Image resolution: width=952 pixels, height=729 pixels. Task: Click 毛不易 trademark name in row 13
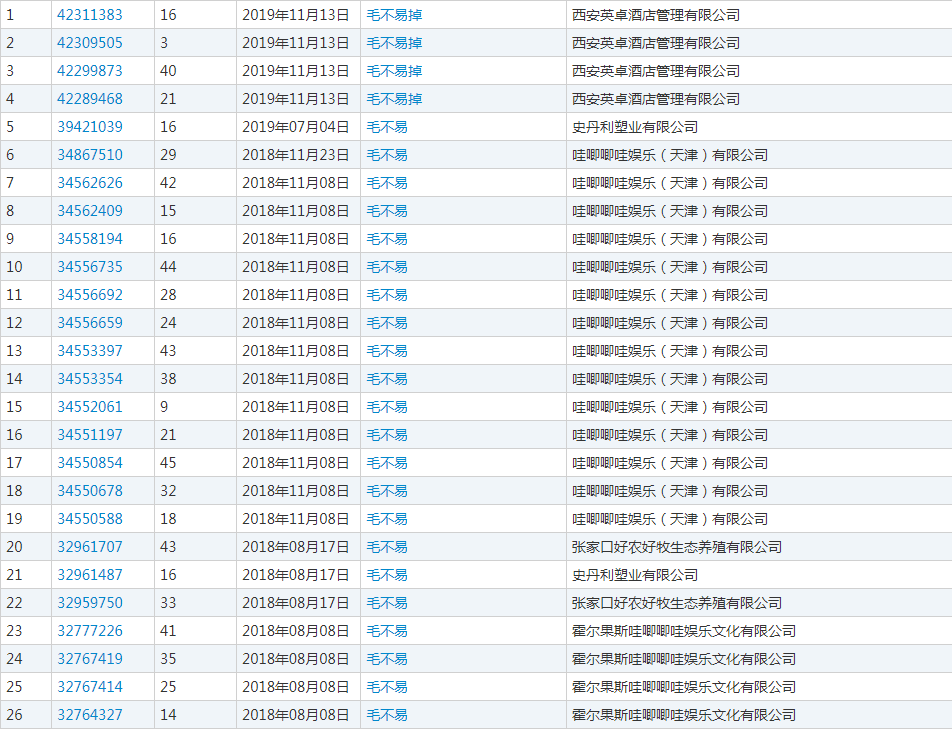pos(387,350)
